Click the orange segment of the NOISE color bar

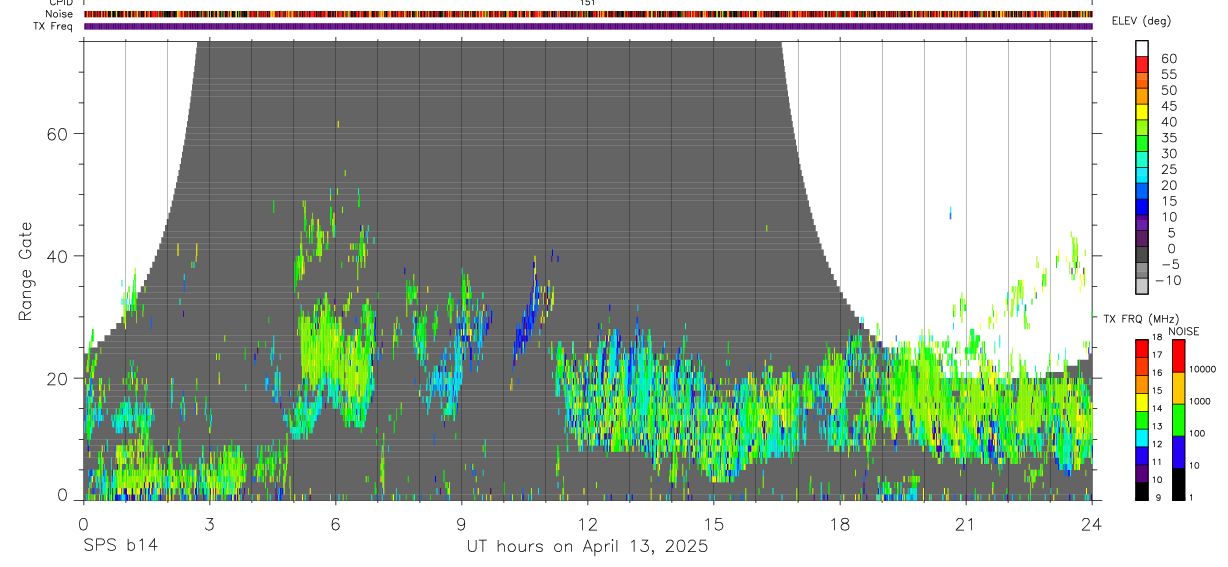click(x=1178, y=388)
